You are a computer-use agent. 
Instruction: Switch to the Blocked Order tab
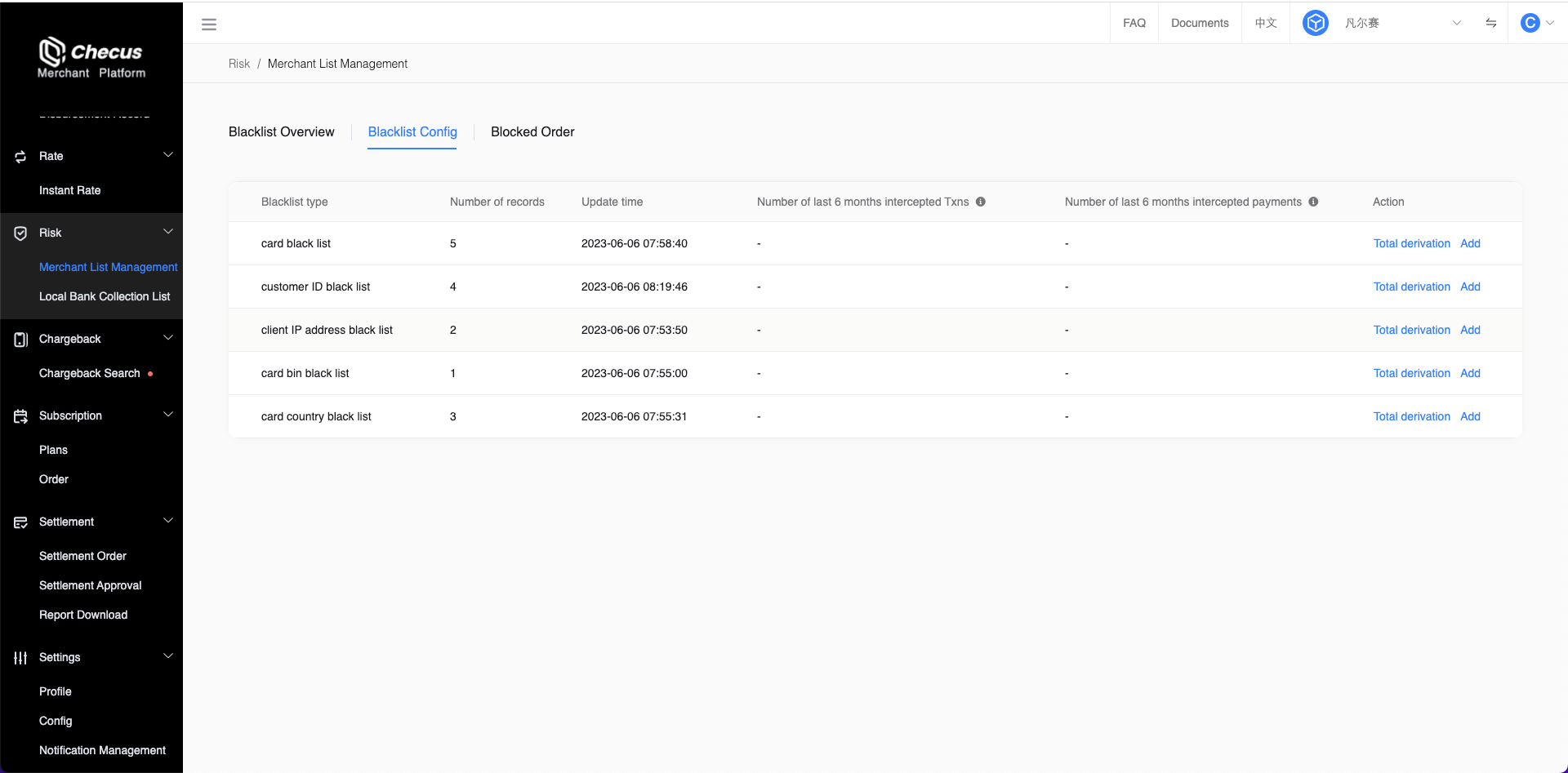[x=532, y=132]
